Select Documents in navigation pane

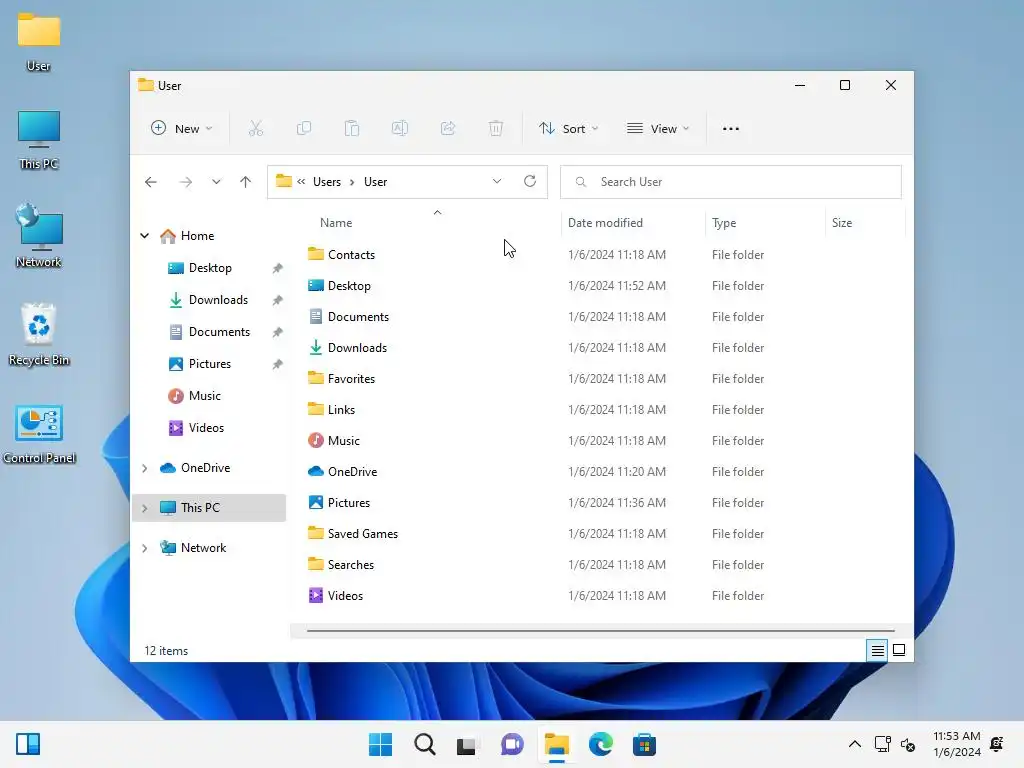click(219, 332)
